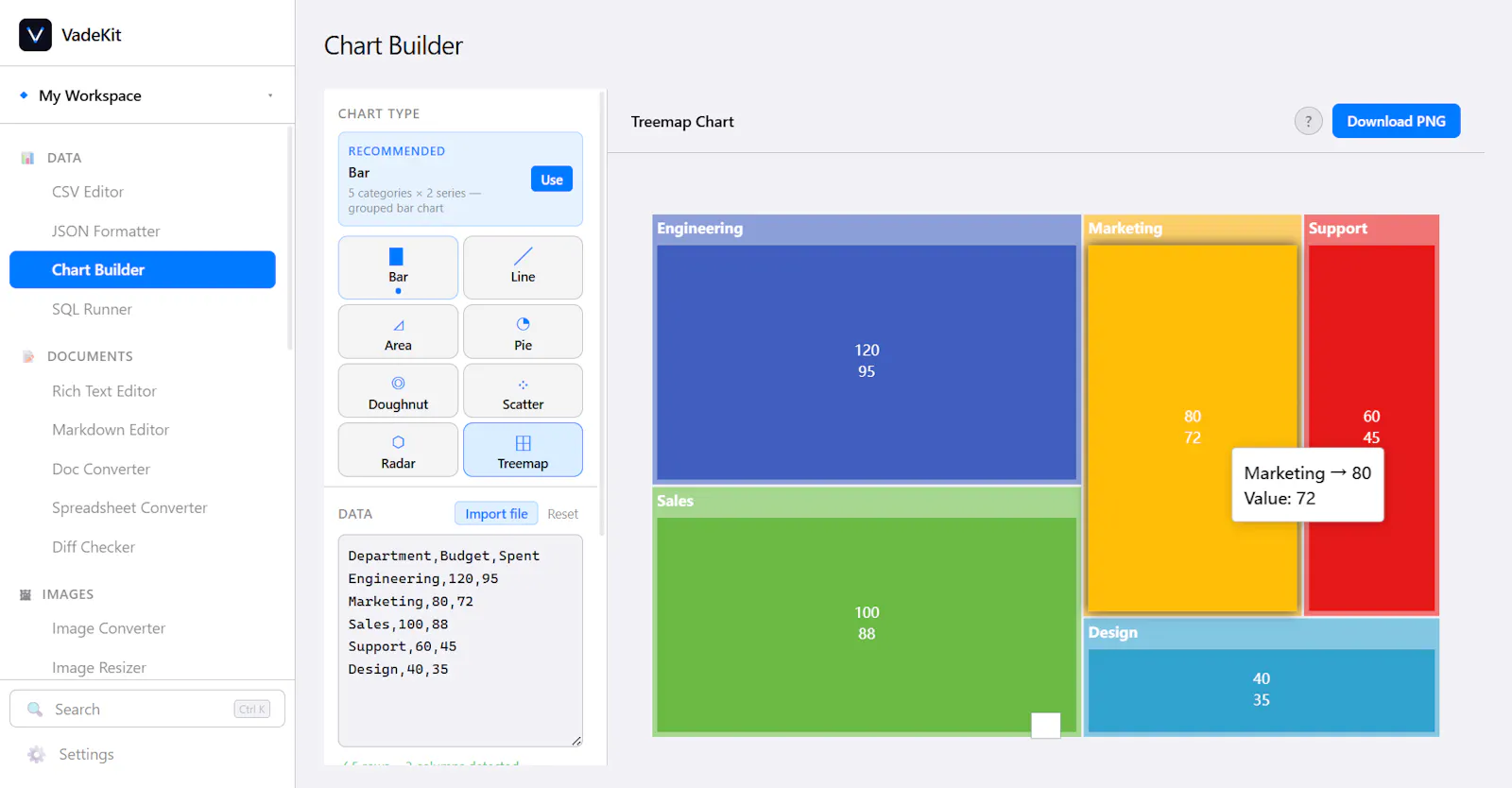Click the chart options panel scrollbar
Image resolution: width=1512 pixels, height=788 pixels.
tap(602, 312)
